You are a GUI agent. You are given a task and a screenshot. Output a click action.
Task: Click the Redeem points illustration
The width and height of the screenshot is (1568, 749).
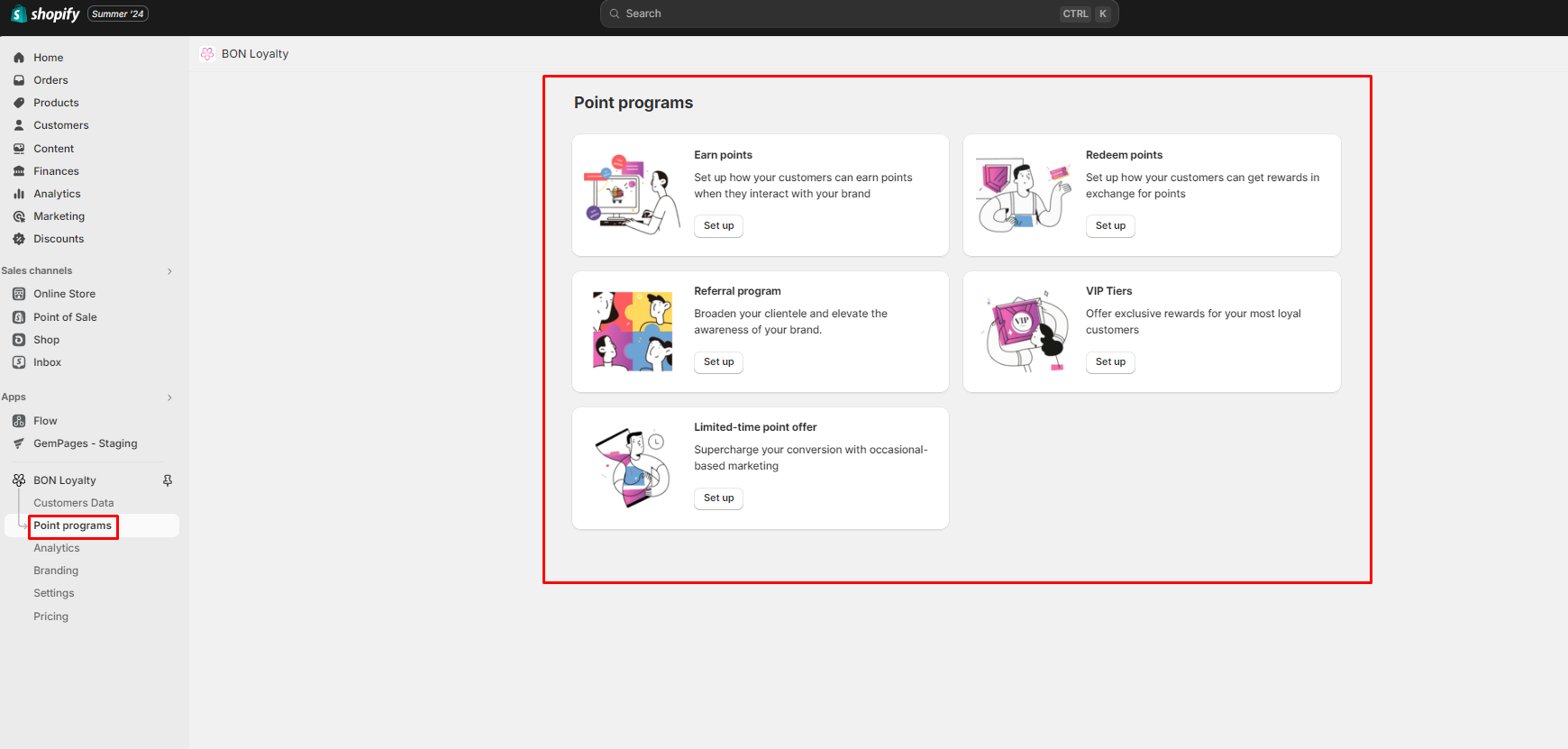pos(1024,194)
